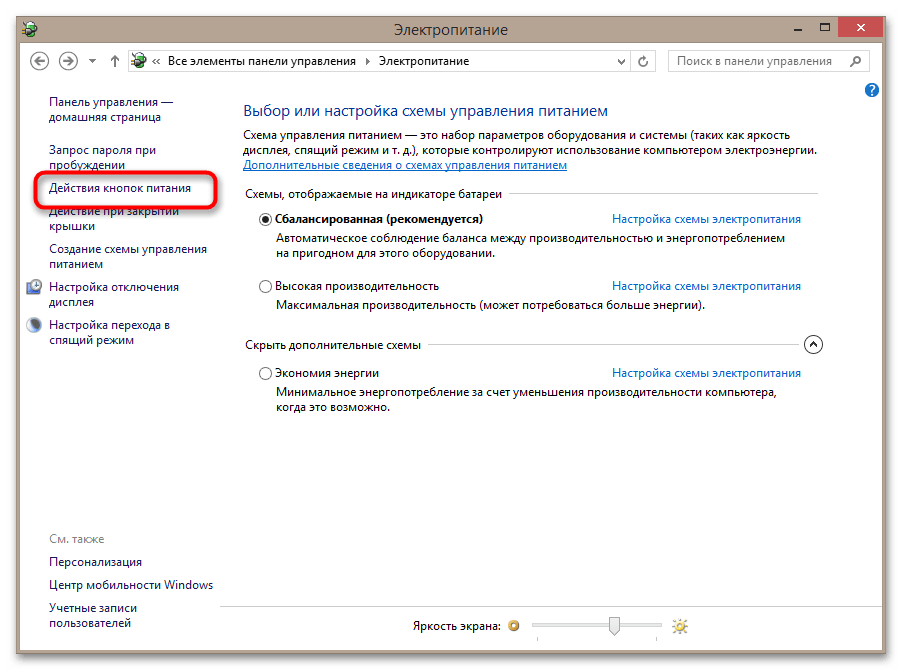Click Все элементы панели управления breadcrumb
This screenshot has width=902, height=670.
point(262,61)
